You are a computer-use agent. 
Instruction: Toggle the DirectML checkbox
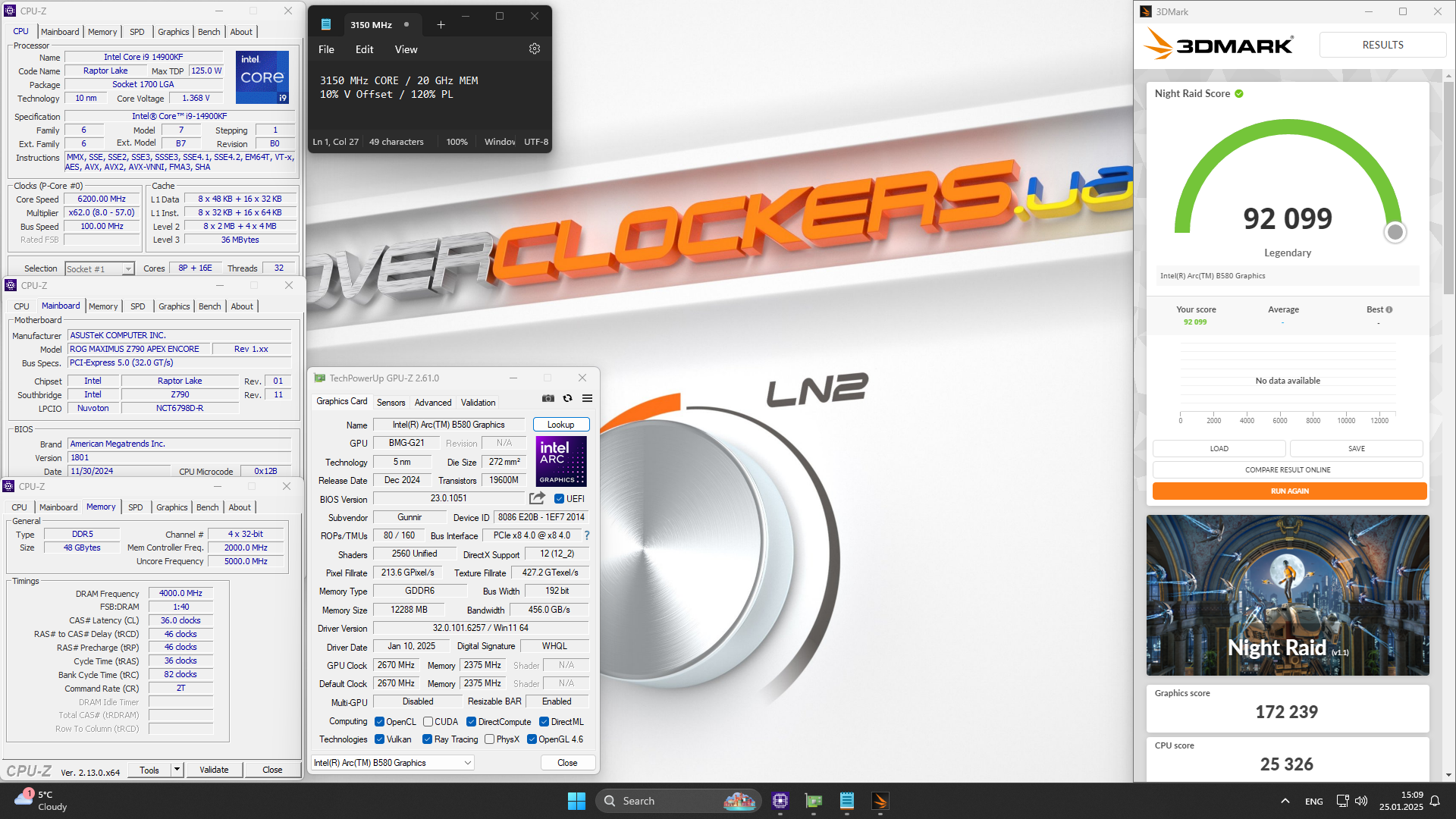coord(544,721)
